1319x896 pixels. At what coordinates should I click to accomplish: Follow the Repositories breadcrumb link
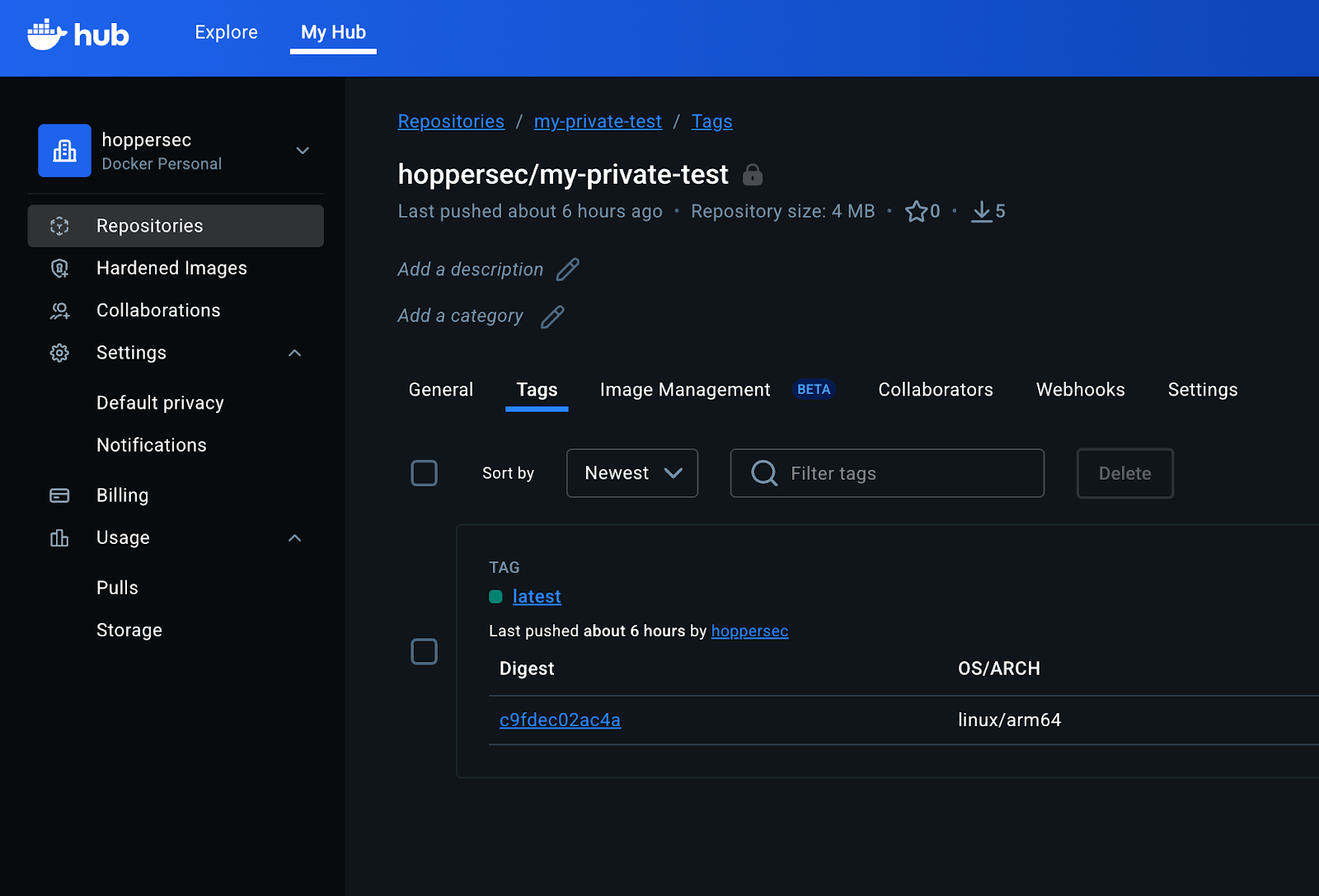click(x=451, y=122)
